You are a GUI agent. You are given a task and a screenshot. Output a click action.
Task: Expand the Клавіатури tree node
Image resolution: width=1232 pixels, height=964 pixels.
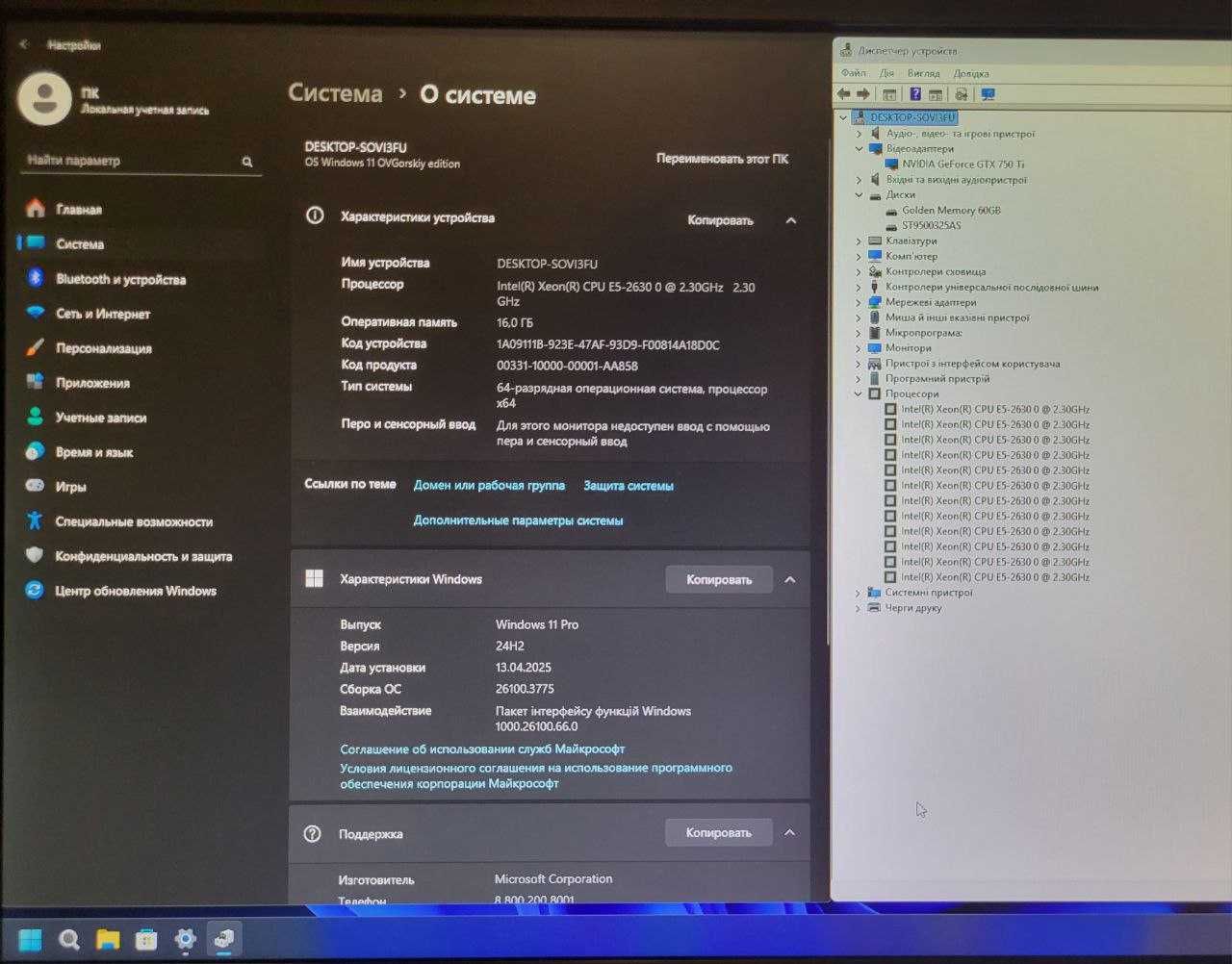(859, 241)
